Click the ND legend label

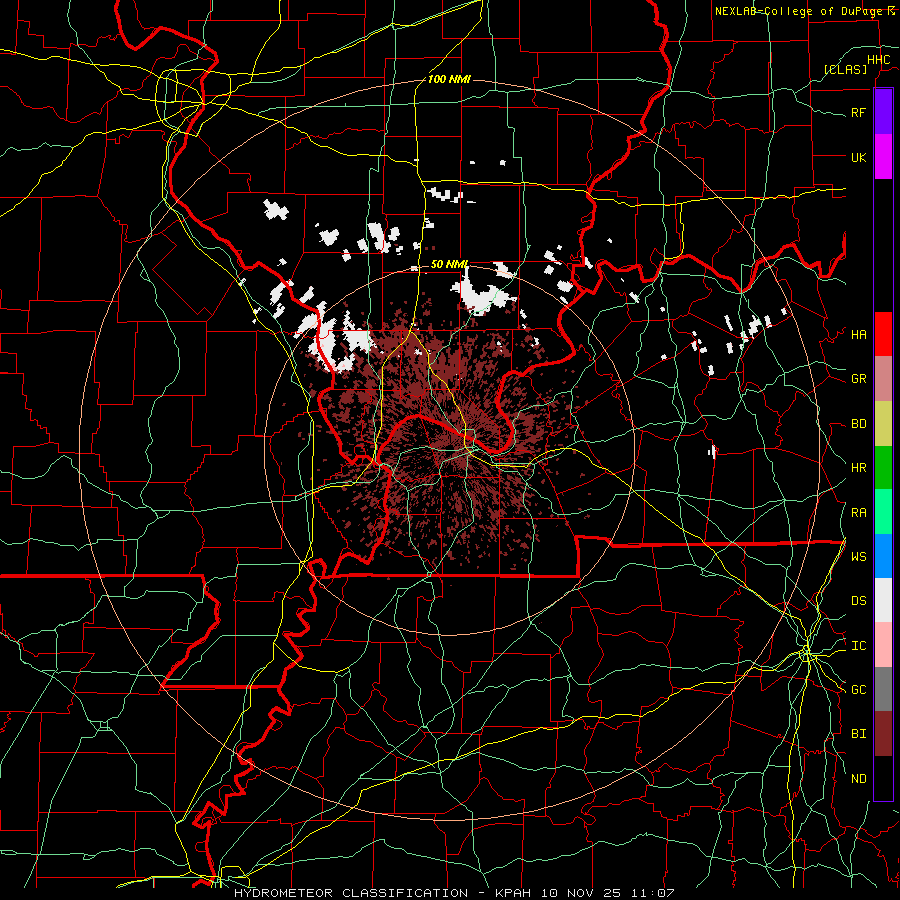coord(859,779)
